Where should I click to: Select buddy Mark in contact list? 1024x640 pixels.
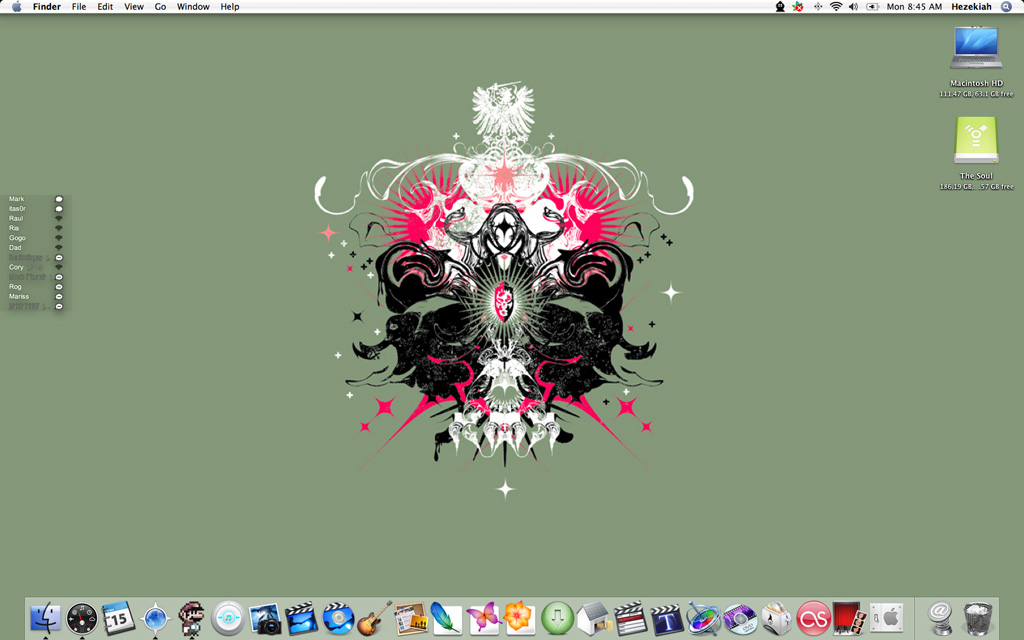(x=16, y=199)
